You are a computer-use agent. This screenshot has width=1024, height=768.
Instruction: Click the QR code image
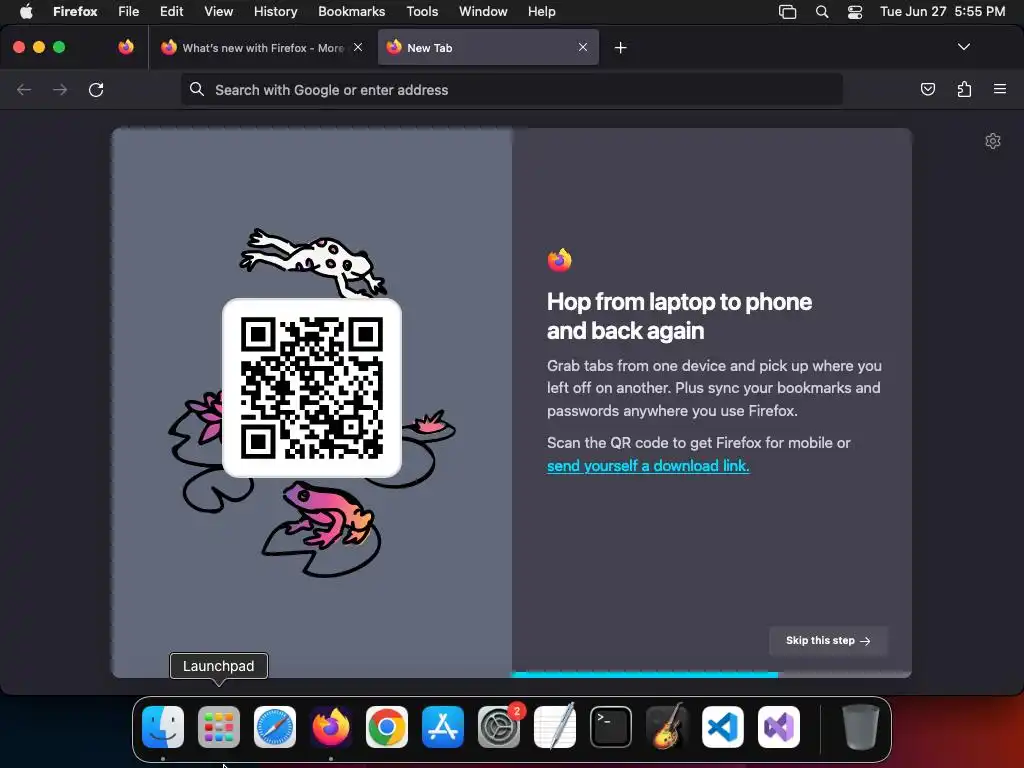(312, 388)
